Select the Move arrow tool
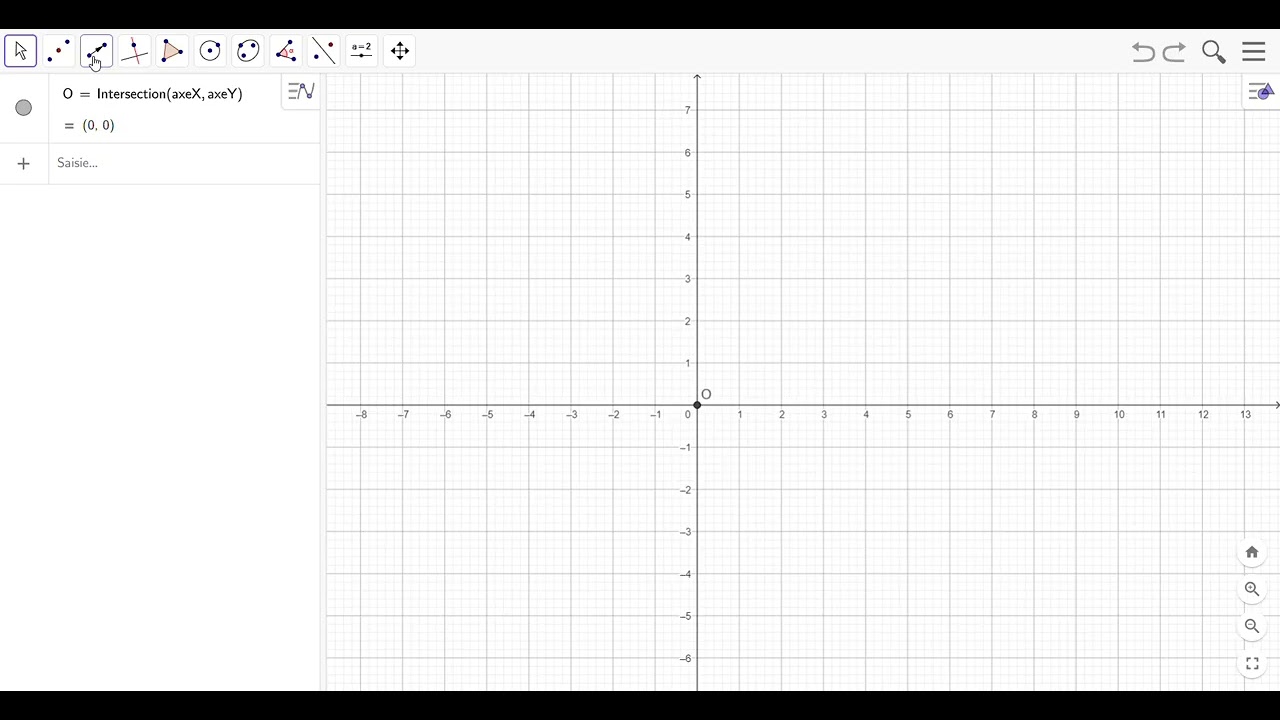 [20, 51]
